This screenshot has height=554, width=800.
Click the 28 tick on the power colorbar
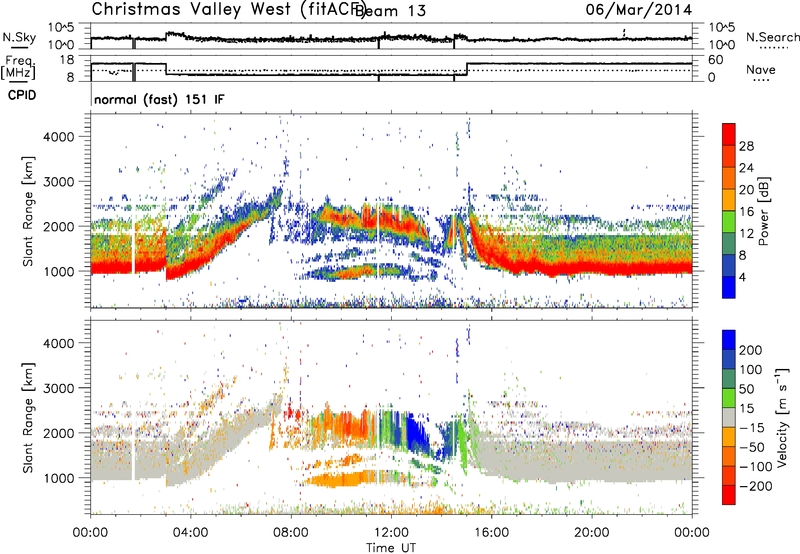coord(746,146)
